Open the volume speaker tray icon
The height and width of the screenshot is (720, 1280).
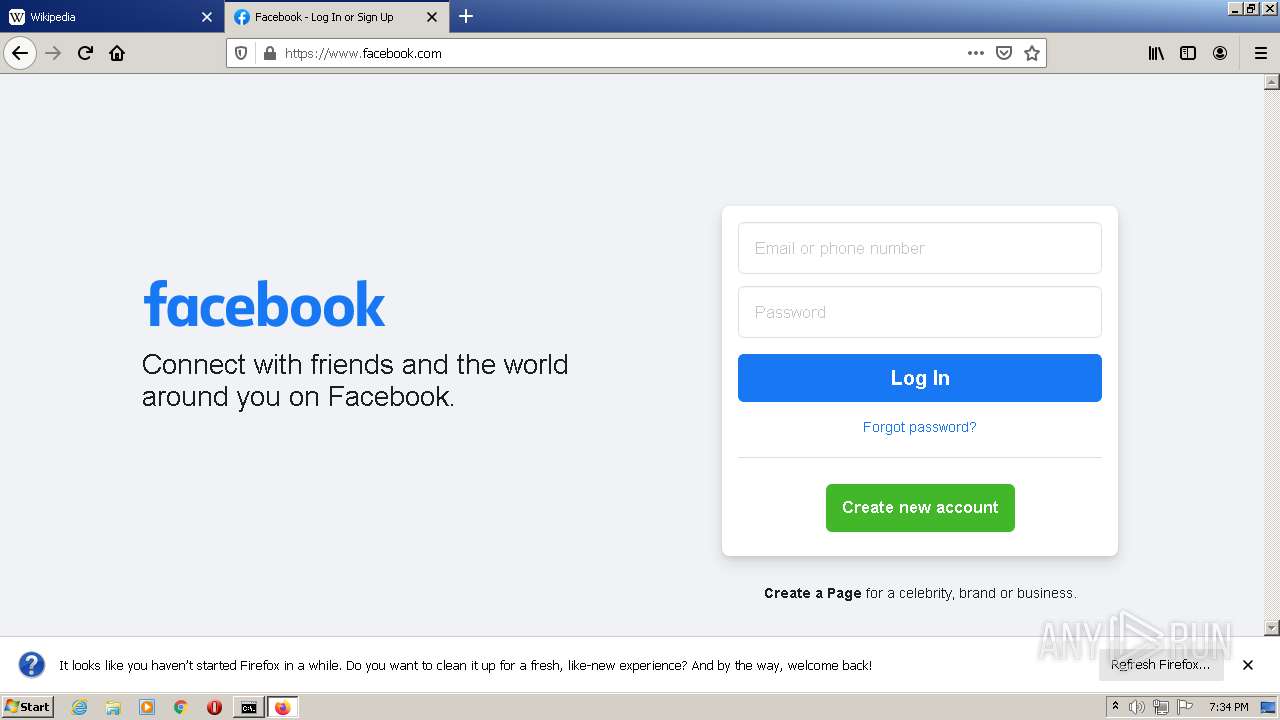(x=1137, y=707)
